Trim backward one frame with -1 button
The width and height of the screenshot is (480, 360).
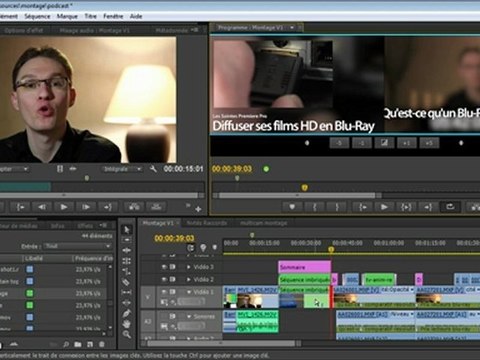362,143
